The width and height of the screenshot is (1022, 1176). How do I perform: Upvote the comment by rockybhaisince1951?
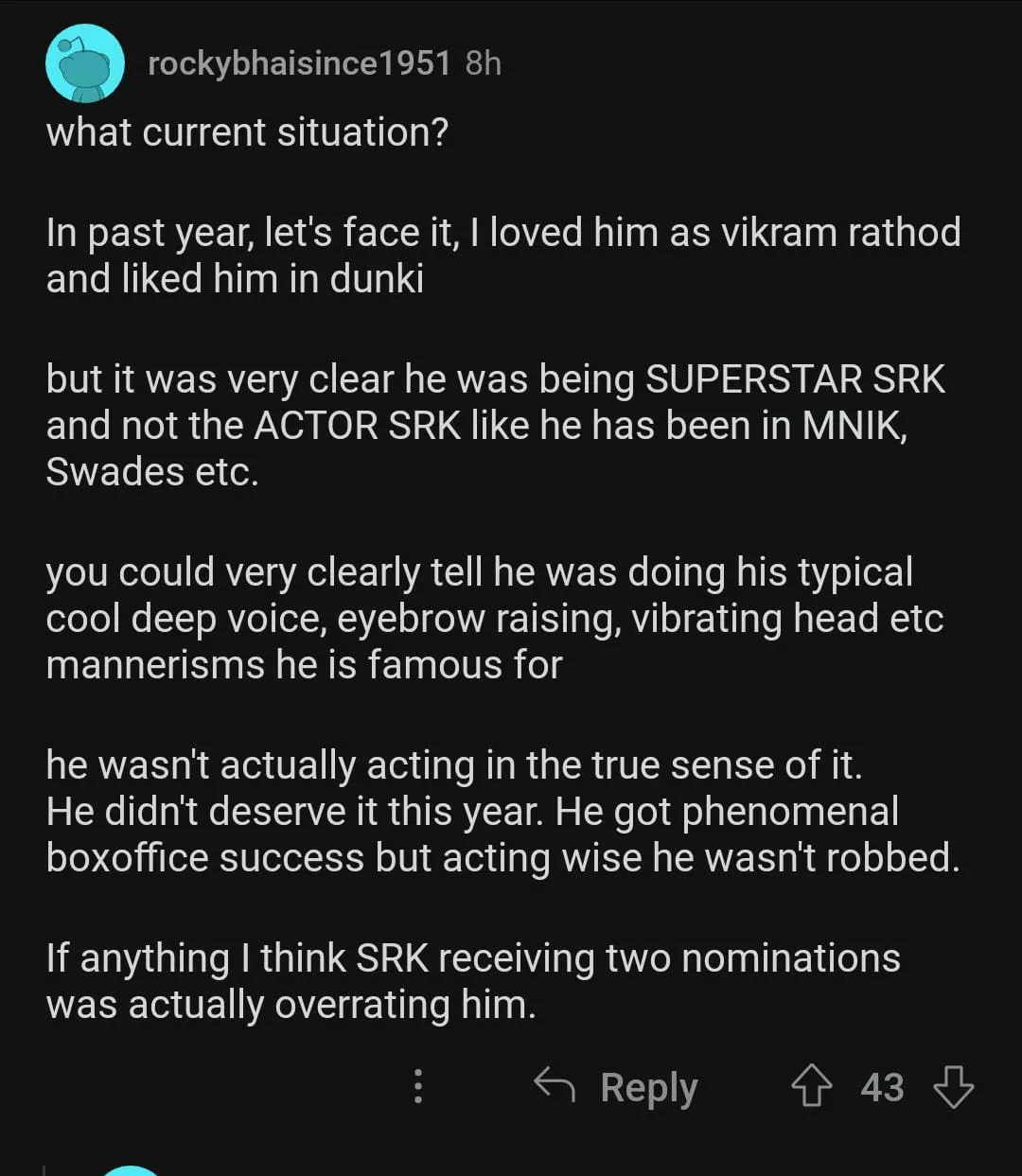[x=811, y=1086]
